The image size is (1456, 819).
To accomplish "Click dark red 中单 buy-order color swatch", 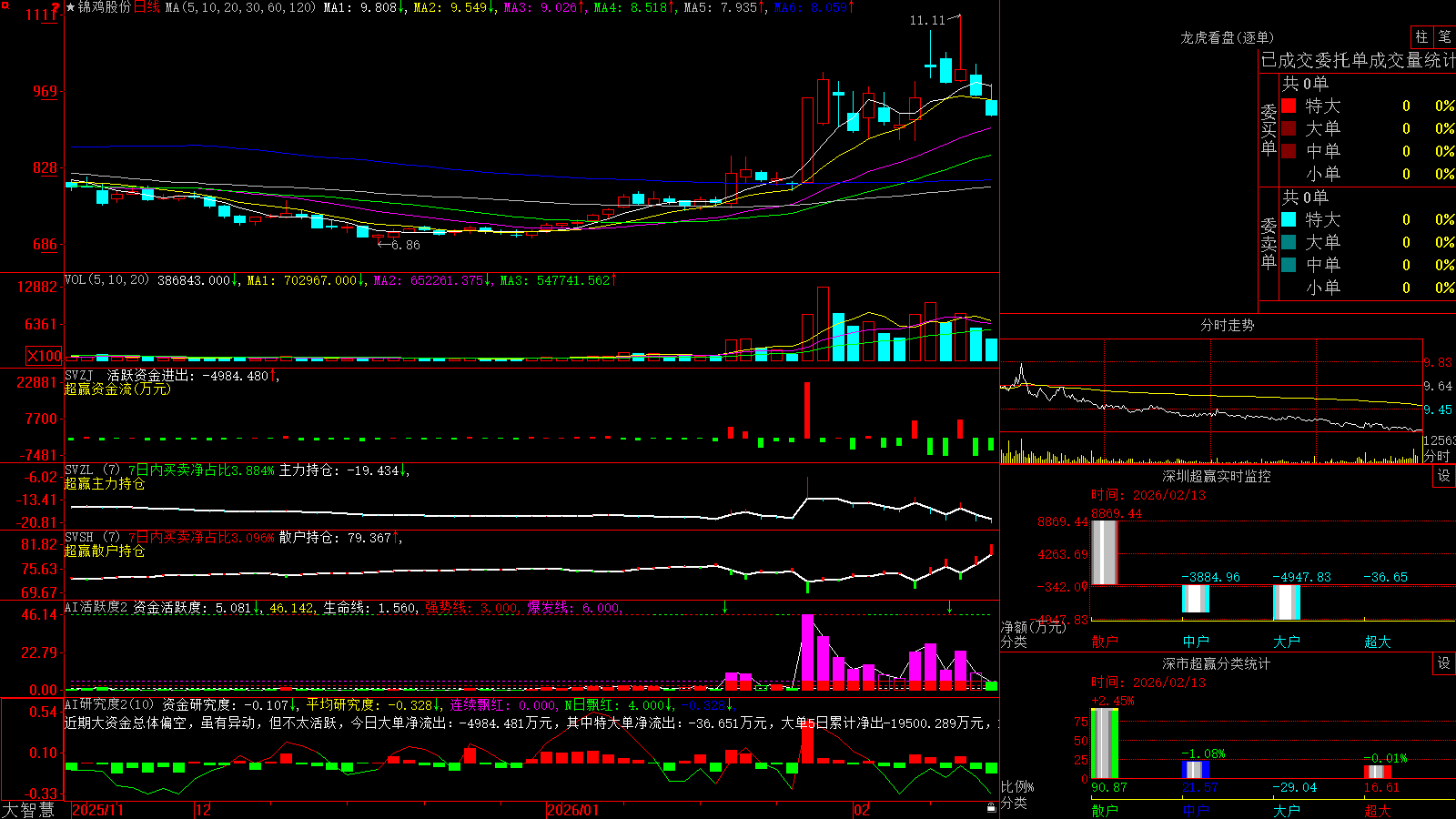I will tap(1289, 151).
